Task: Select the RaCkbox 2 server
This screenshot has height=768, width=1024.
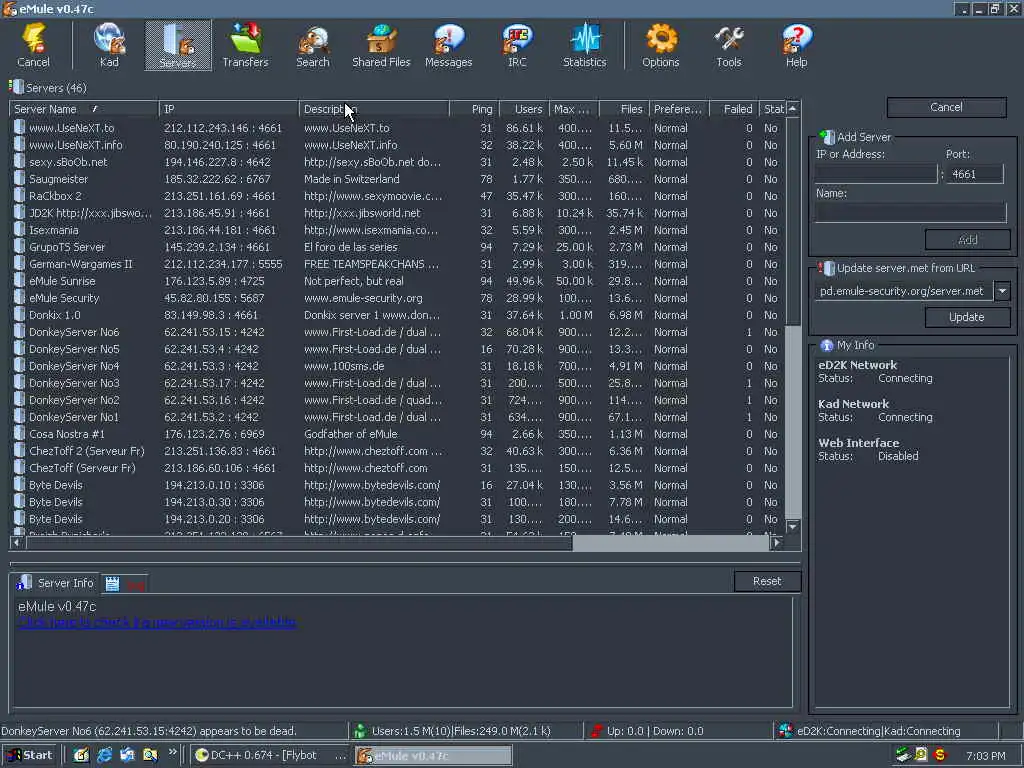Action: coord(397,196)
